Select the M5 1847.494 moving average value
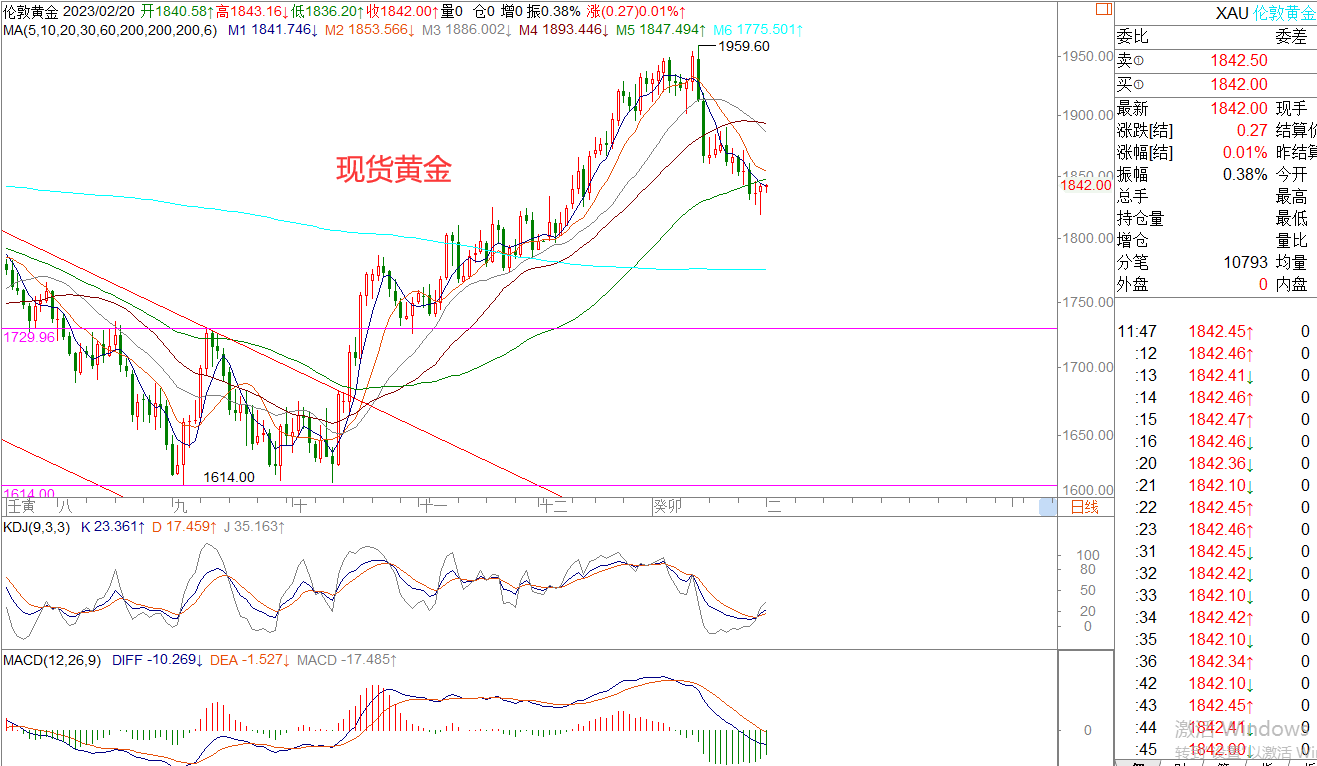The width and height of the screenshot is (1317, 766). 661,30
